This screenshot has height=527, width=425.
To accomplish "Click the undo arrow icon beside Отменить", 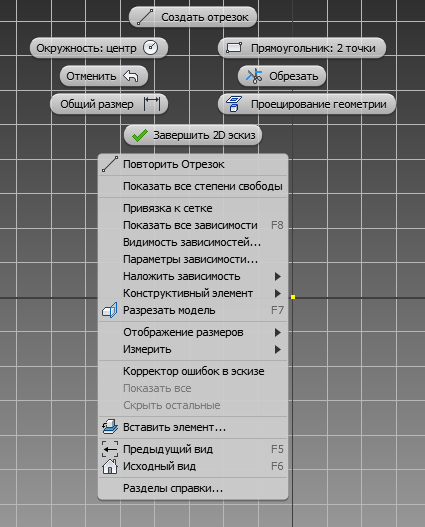I will tap(131, 76).
